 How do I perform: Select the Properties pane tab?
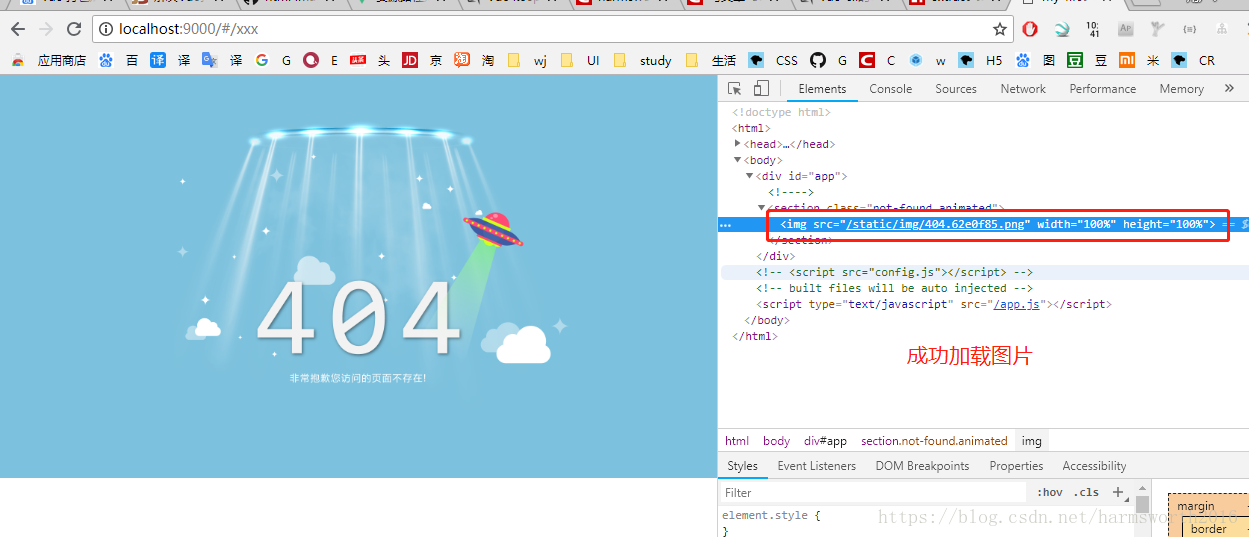tap(1016, 466)
